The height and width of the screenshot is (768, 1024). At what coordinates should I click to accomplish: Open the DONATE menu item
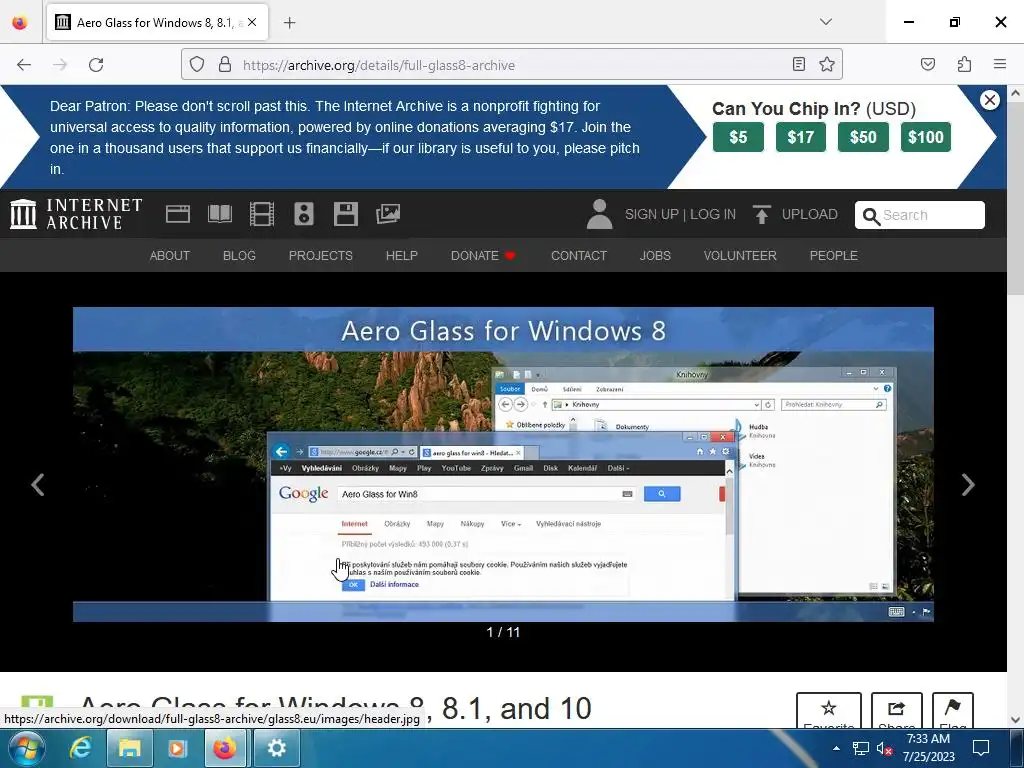(483, 255)
